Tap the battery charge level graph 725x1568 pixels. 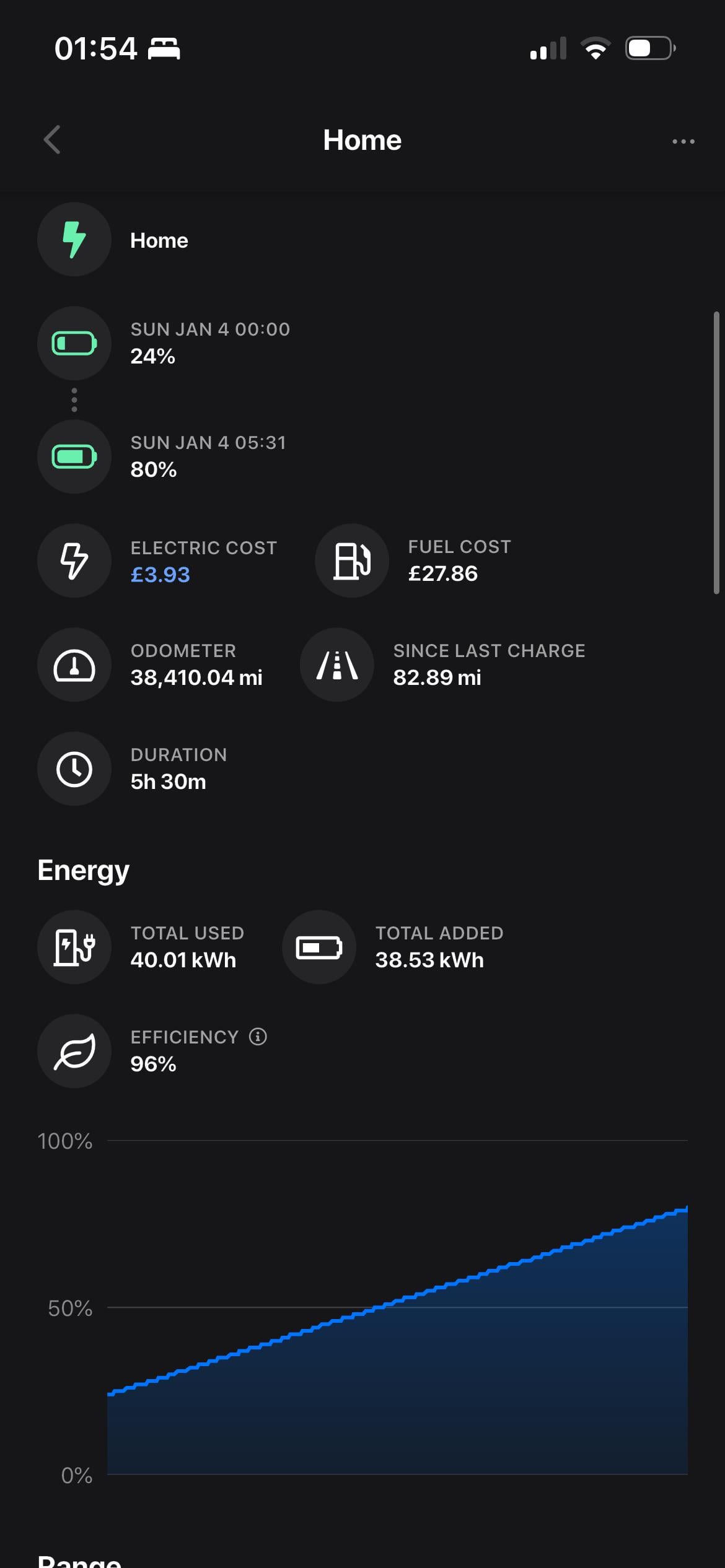tap(397, 1350)
